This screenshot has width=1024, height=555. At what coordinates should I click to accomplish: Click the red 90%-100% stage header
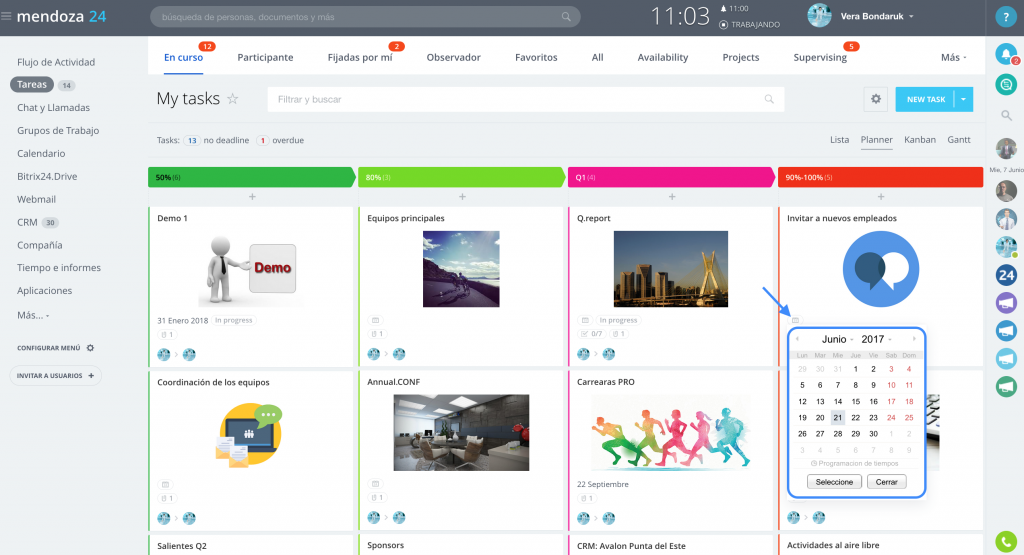point(880,177)
